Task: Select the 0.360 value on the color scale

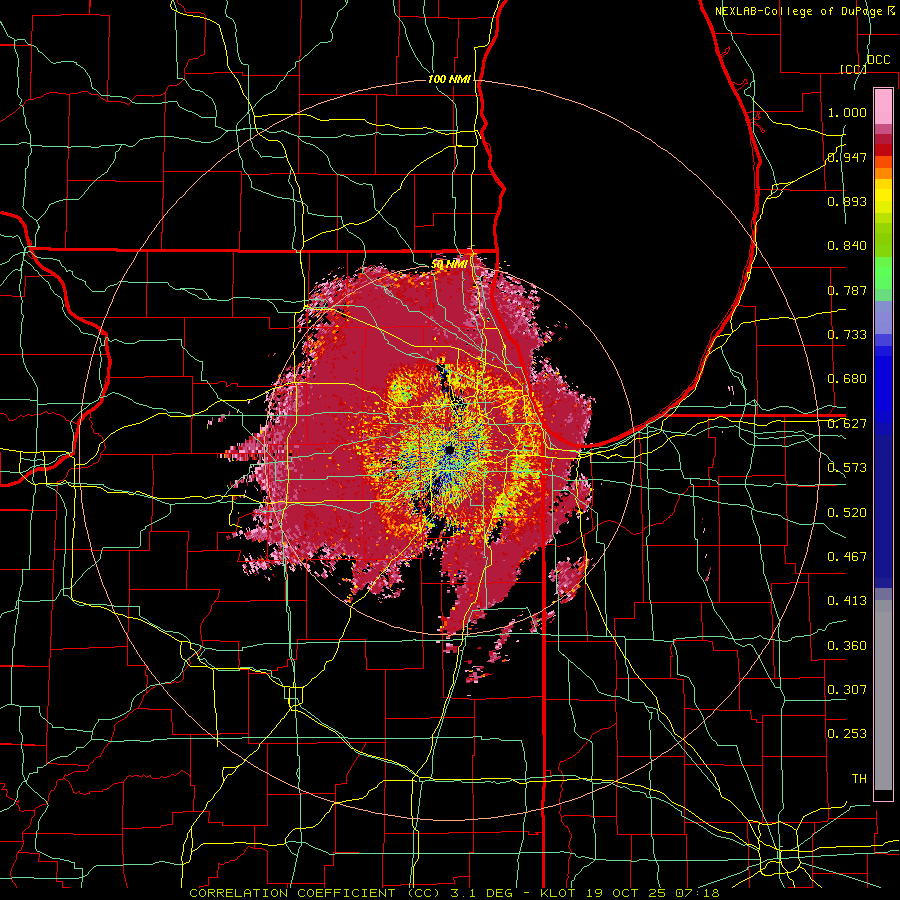Action: (847, 646)
